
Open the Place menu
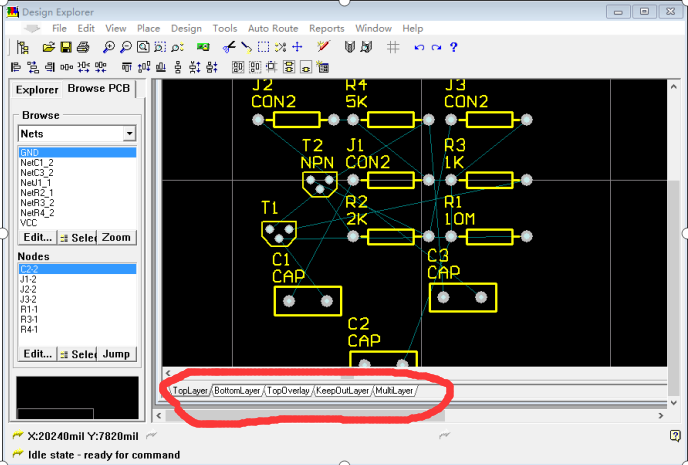[x=148, y=29]
